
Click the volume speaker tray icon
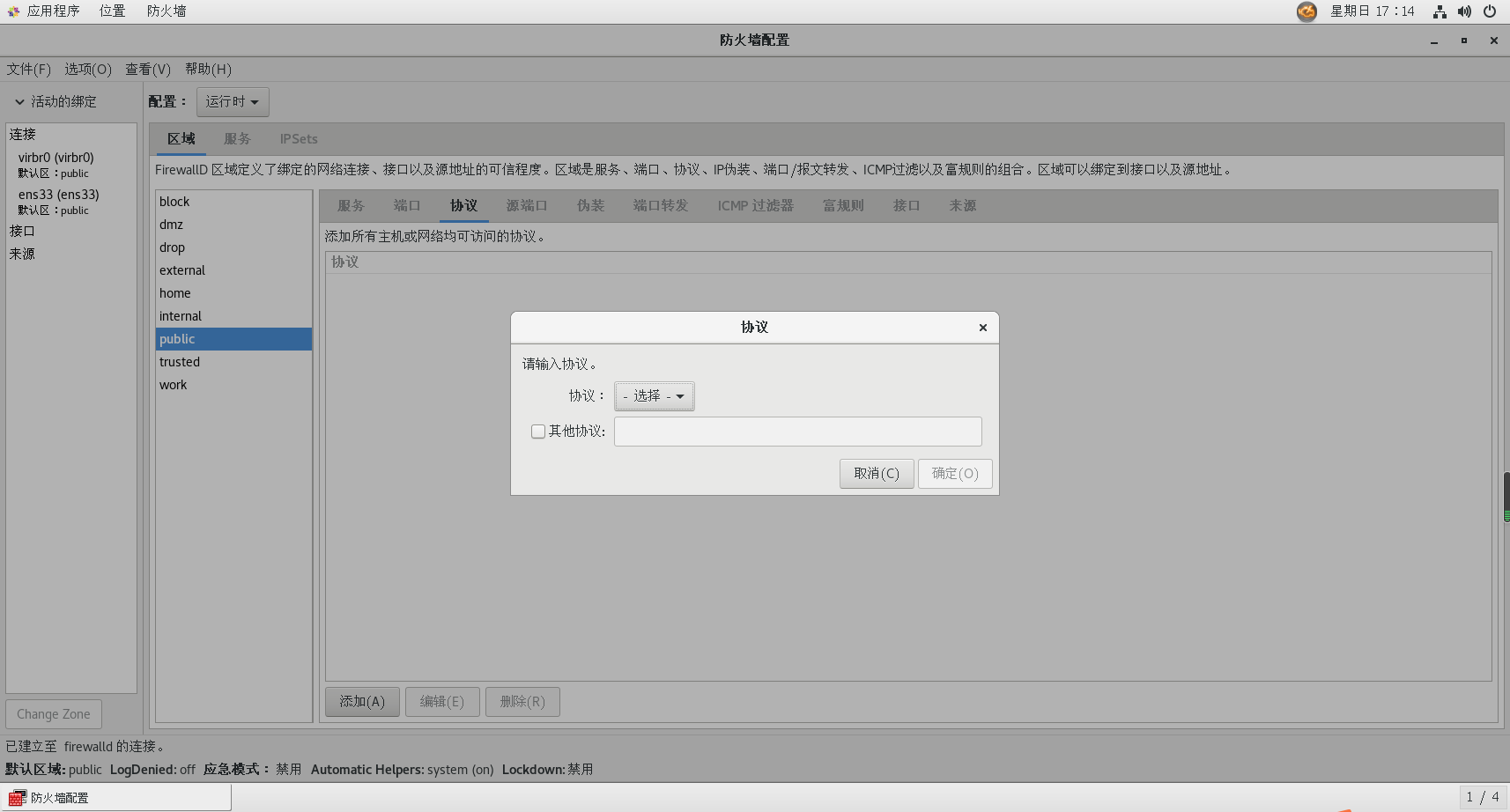(1464, 11)
